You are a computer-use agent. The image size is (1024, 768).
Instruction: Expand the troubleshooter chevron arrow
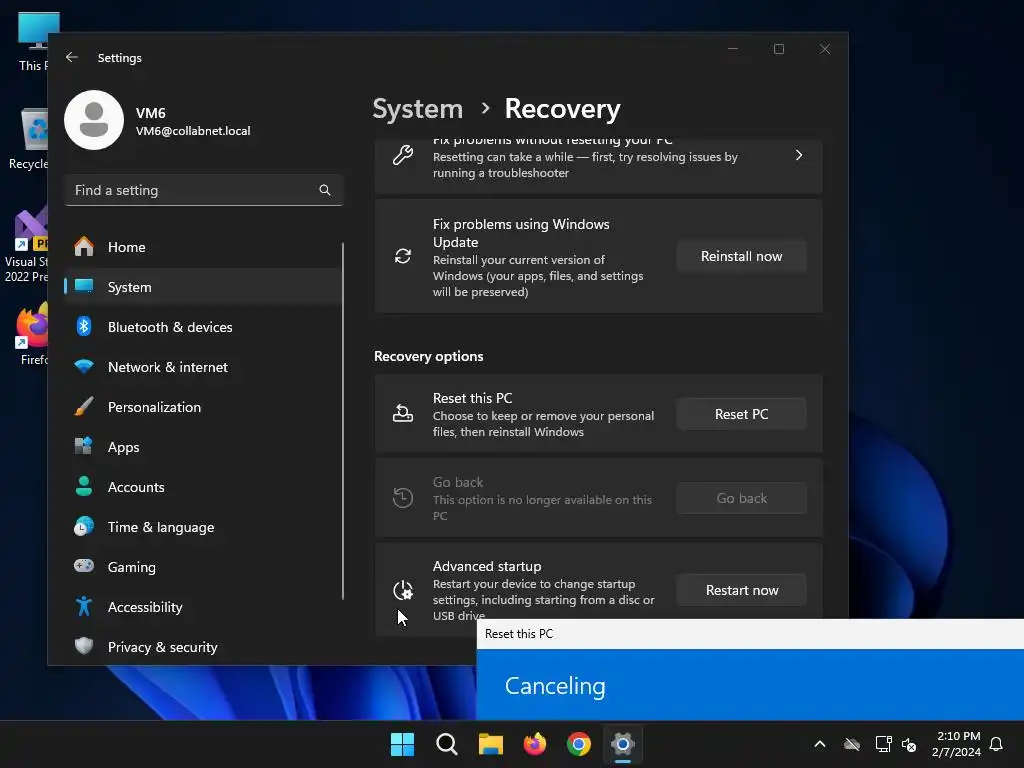[x=799, y=155]
